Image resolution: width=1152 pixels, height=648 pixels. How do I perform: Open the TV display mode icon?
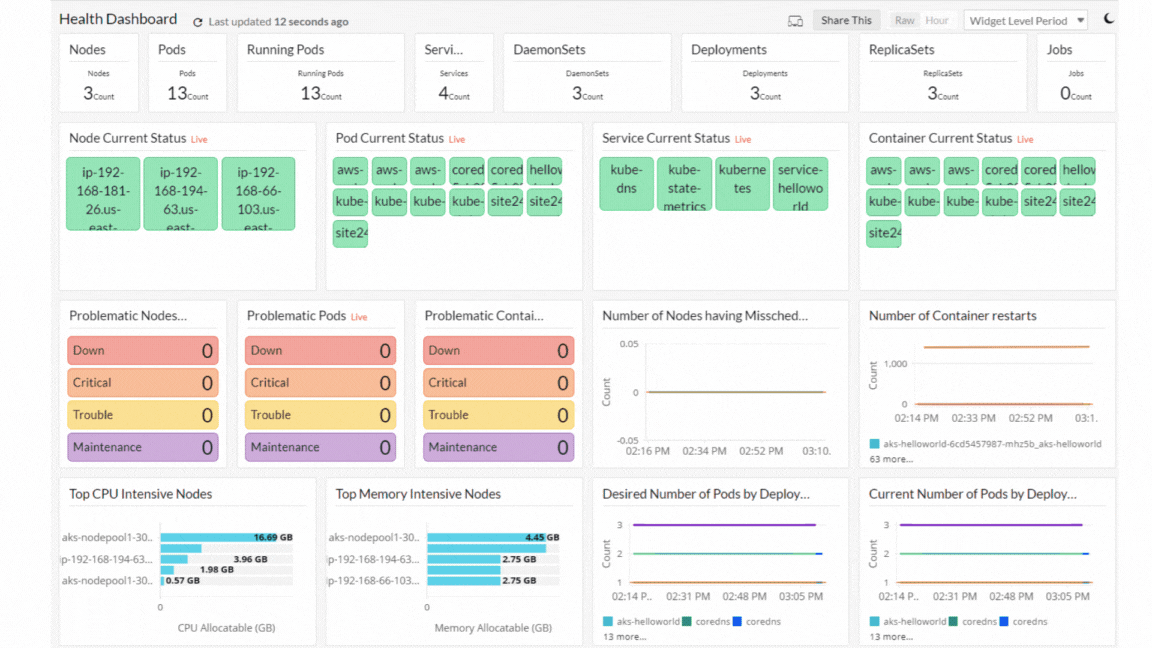(795, 21)
